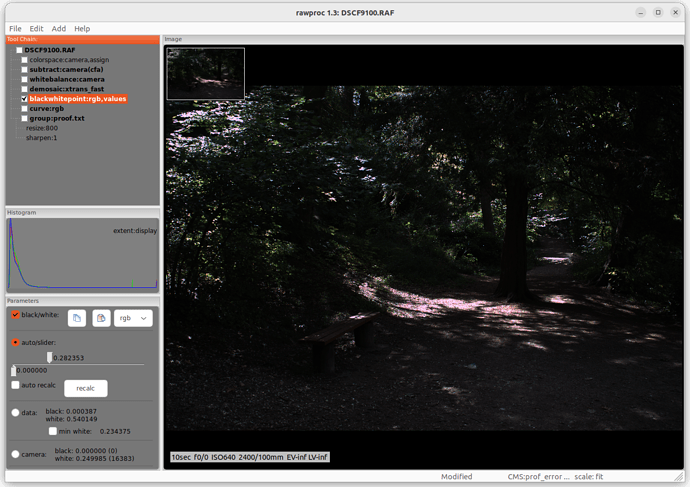This screenshot has height=487, width=690.
Task: Click the recalc button
Action: tap(86, 388)
